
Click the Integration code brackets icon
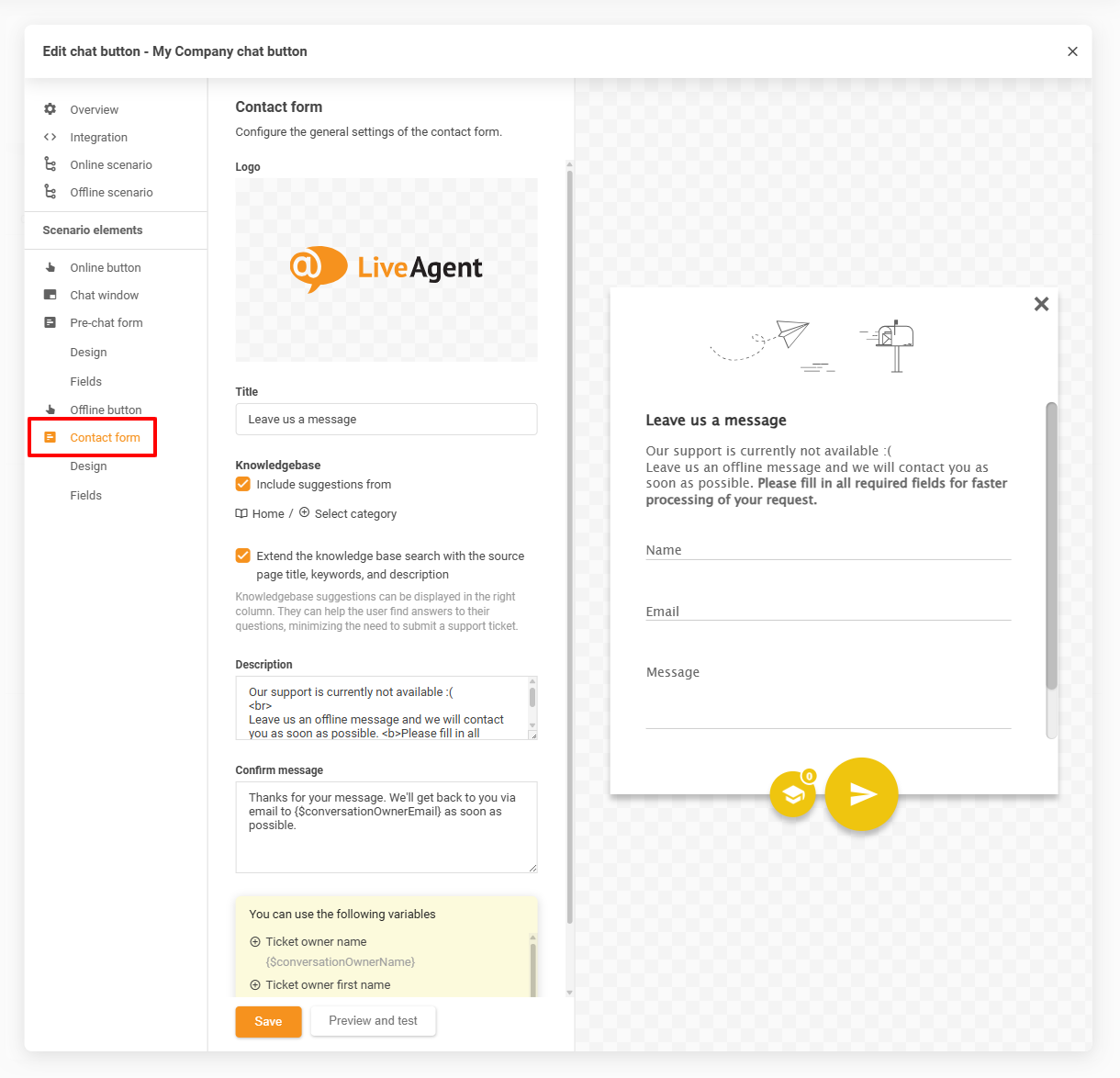click(x=50, y=137)
